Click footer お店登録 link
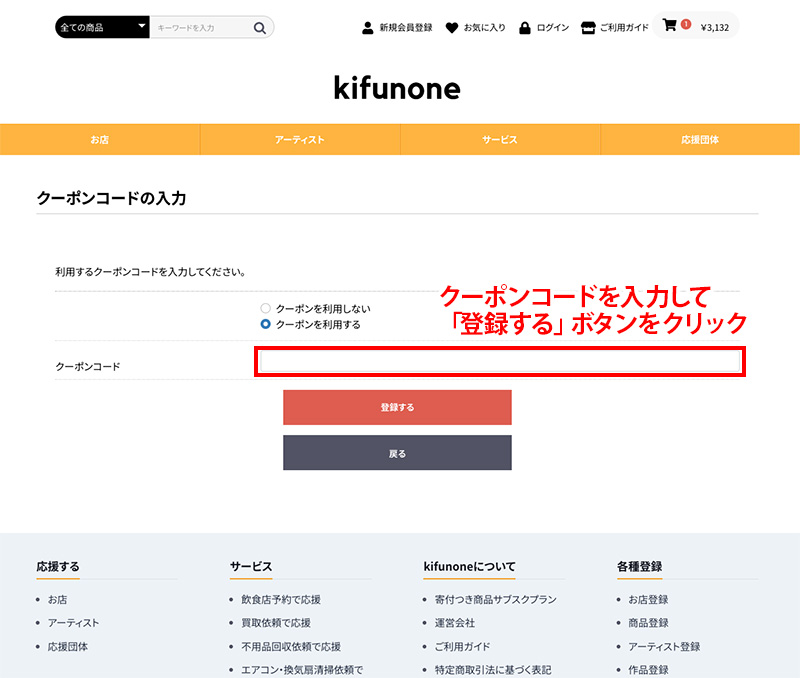 (x=648, y=599)
